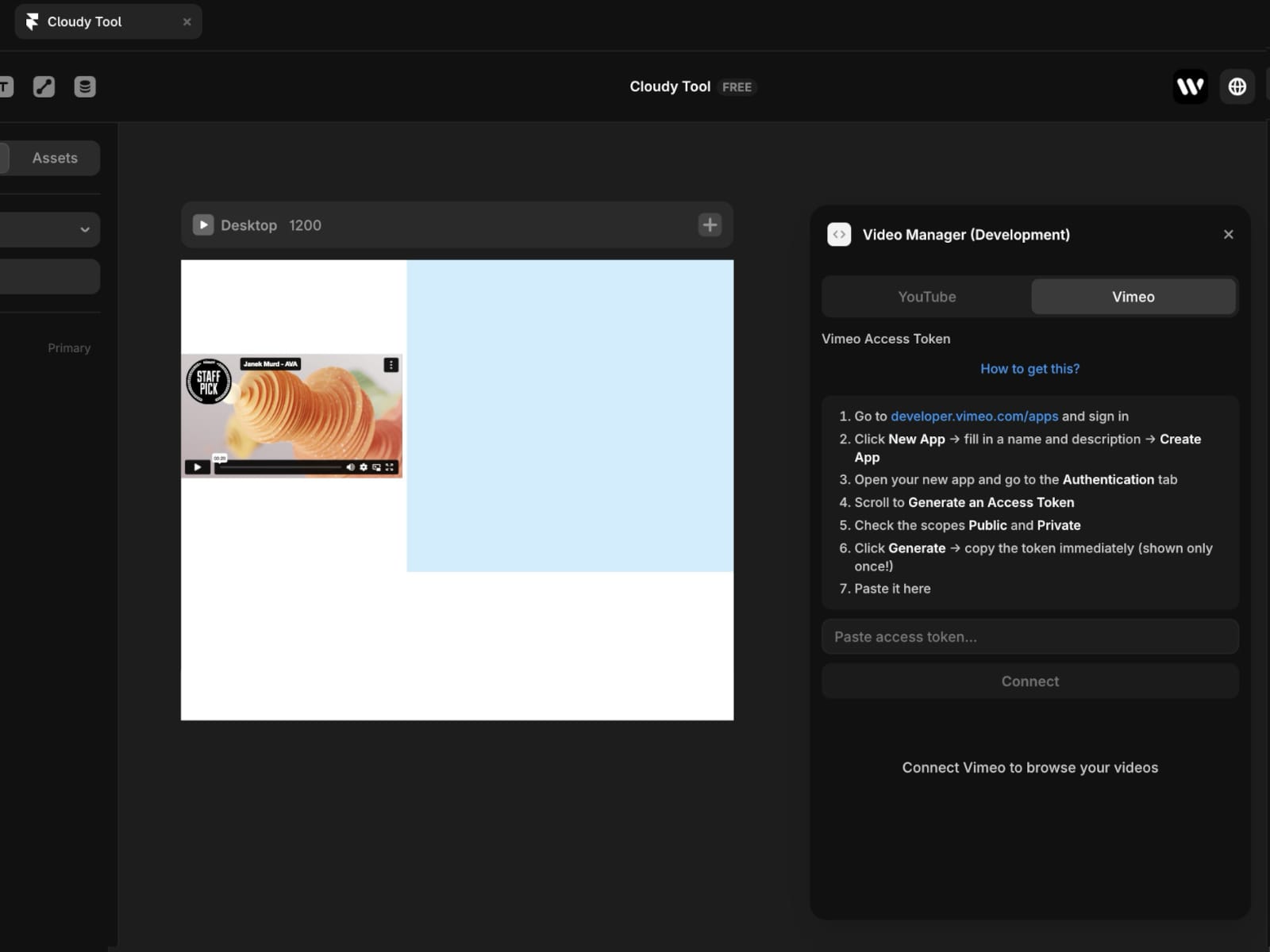Viewport: 1270px width, 952px height.
Task: Click the 1200 breakpoint width value
Action: pyautogui.click(x=305, y=225)
